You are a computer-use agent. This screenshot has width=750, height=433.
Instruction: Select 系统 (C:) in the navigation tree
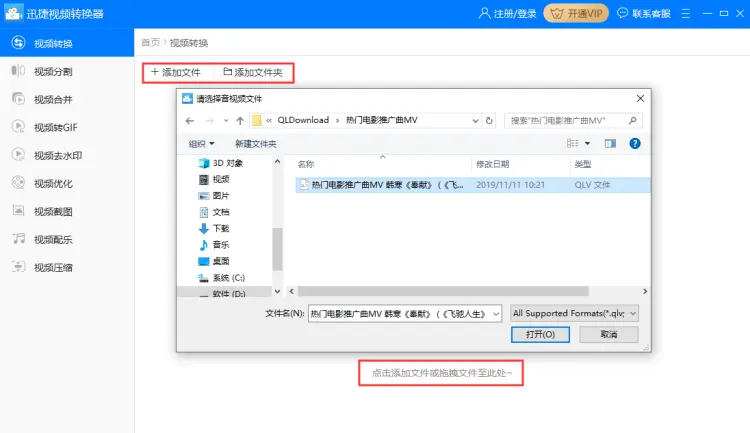pyautogui.click(x=221, y=278)
